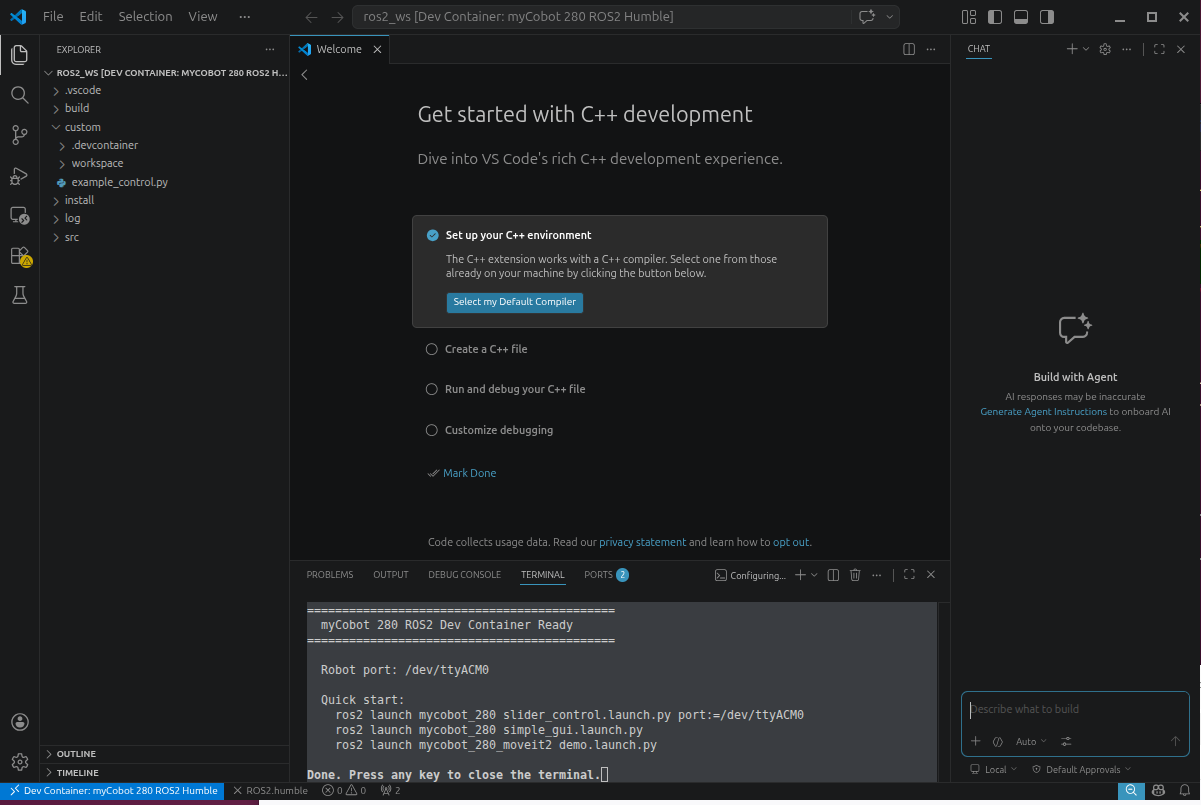The image size is (1201, 805).
Task: Click the Generate Agent Instructions link
Action: tap(1043, 412)
